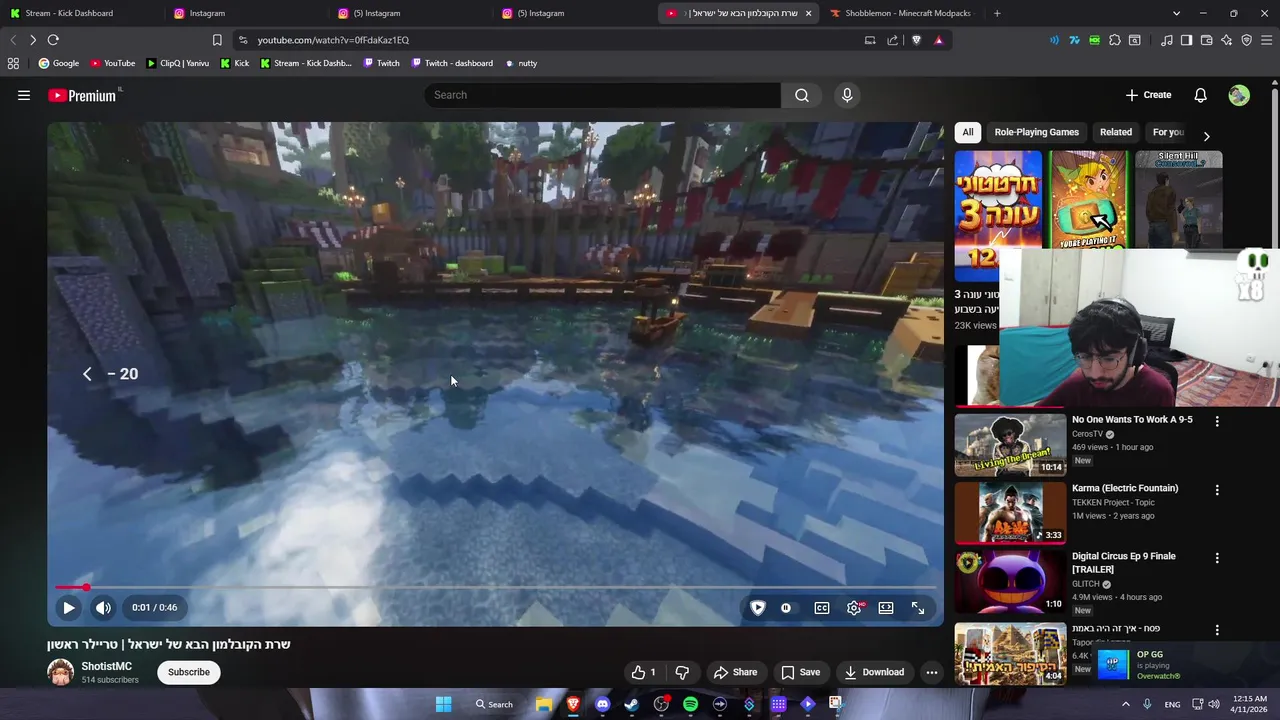Open the ShotistMC channel avatar
Screen dimensions: 1280x720
tap(61, 672)
